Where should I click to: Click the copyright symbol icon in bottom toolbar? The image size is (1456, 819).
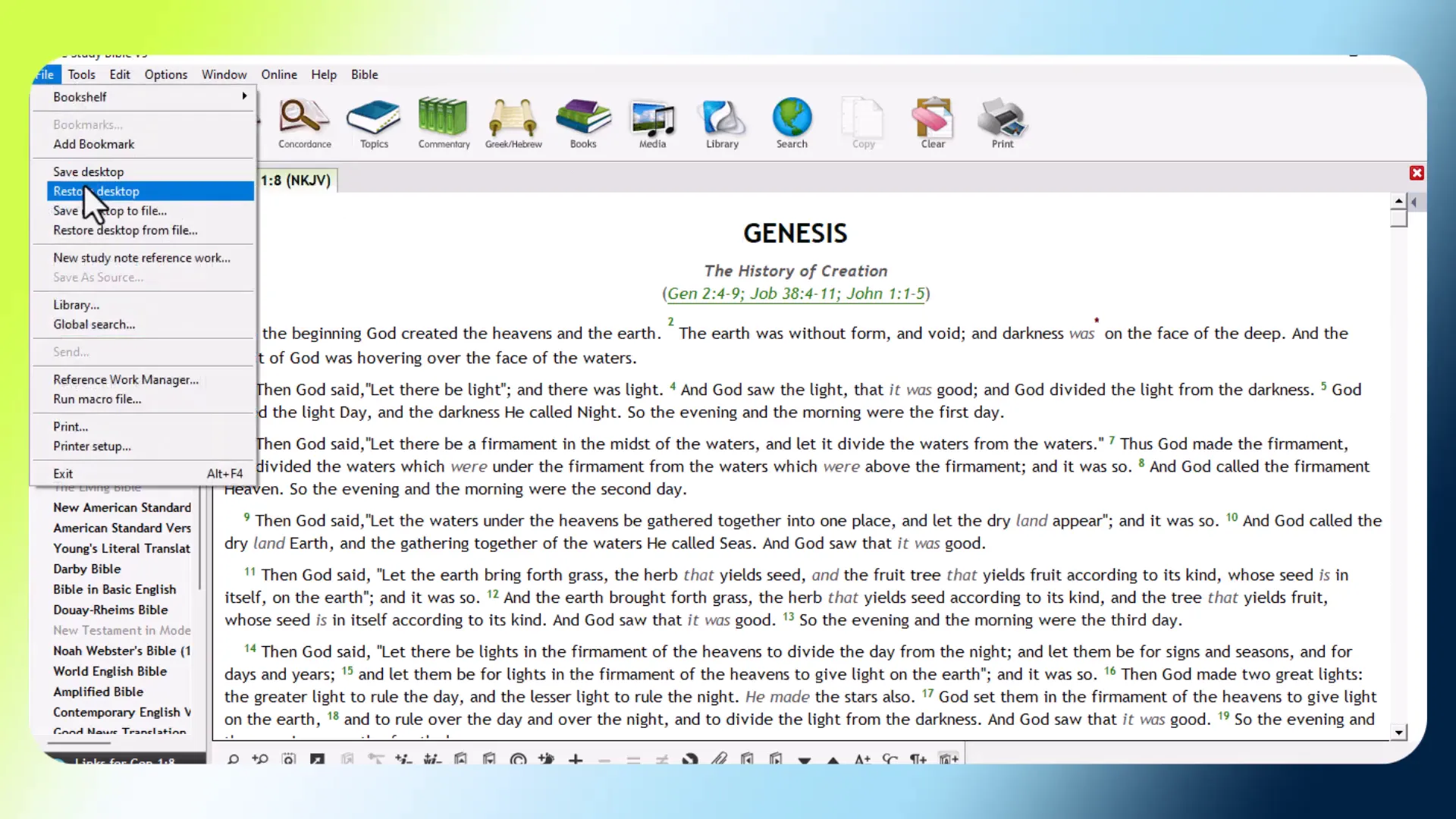(518, 758)
